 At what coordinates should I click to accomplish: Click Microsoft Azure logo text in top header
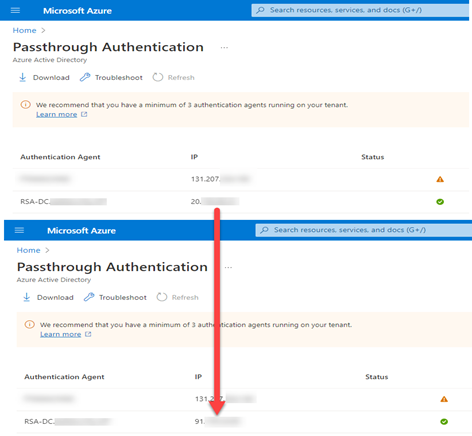77,11
